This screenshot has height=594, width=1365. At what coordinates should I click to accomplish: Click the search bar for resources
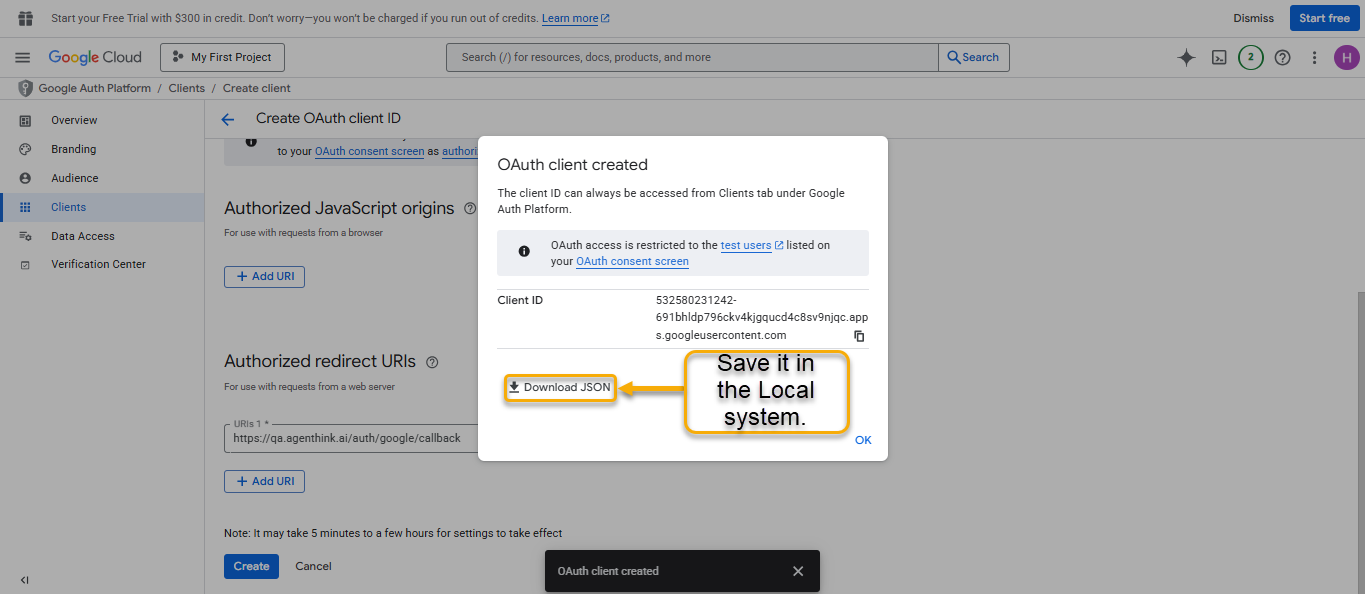click(692, 58)
